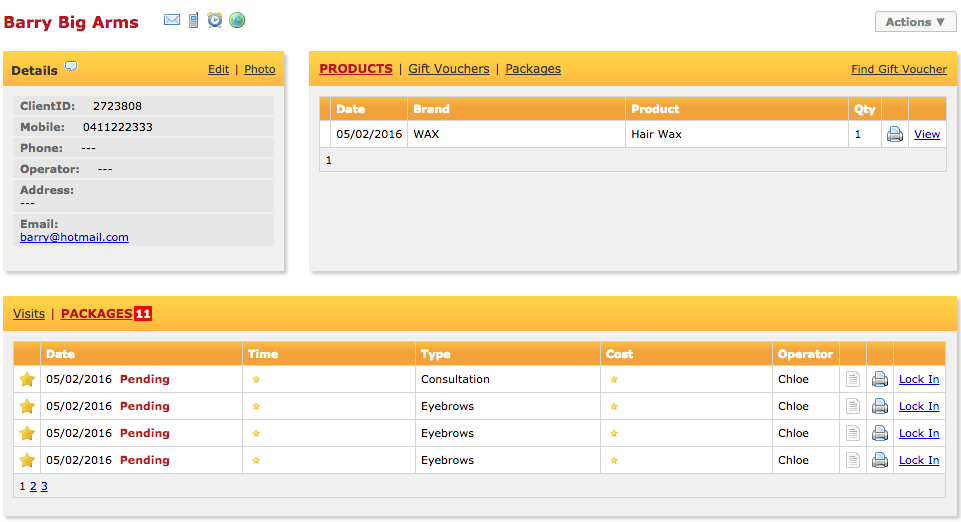Click the mobile phone SMS icon

click(194, 20)
